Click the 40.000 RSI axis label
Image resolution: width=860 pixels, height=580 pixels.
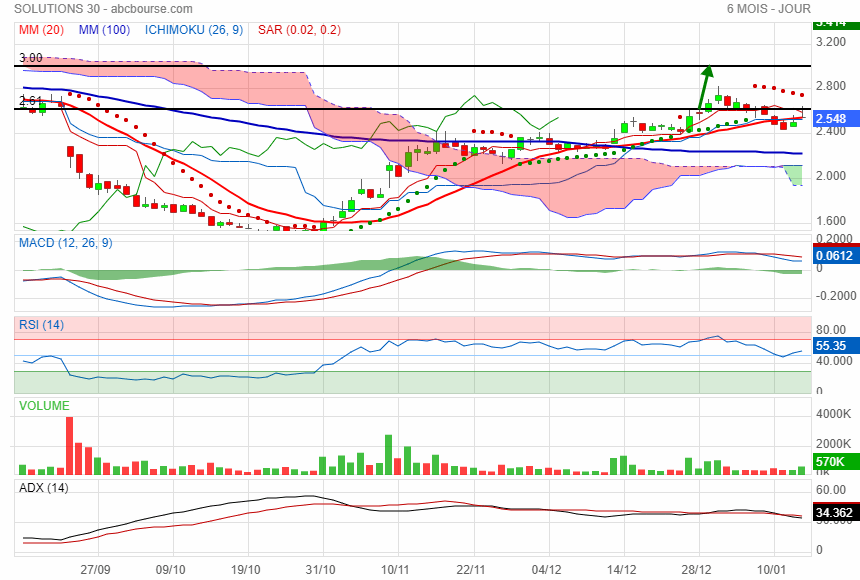pos(834,361)
